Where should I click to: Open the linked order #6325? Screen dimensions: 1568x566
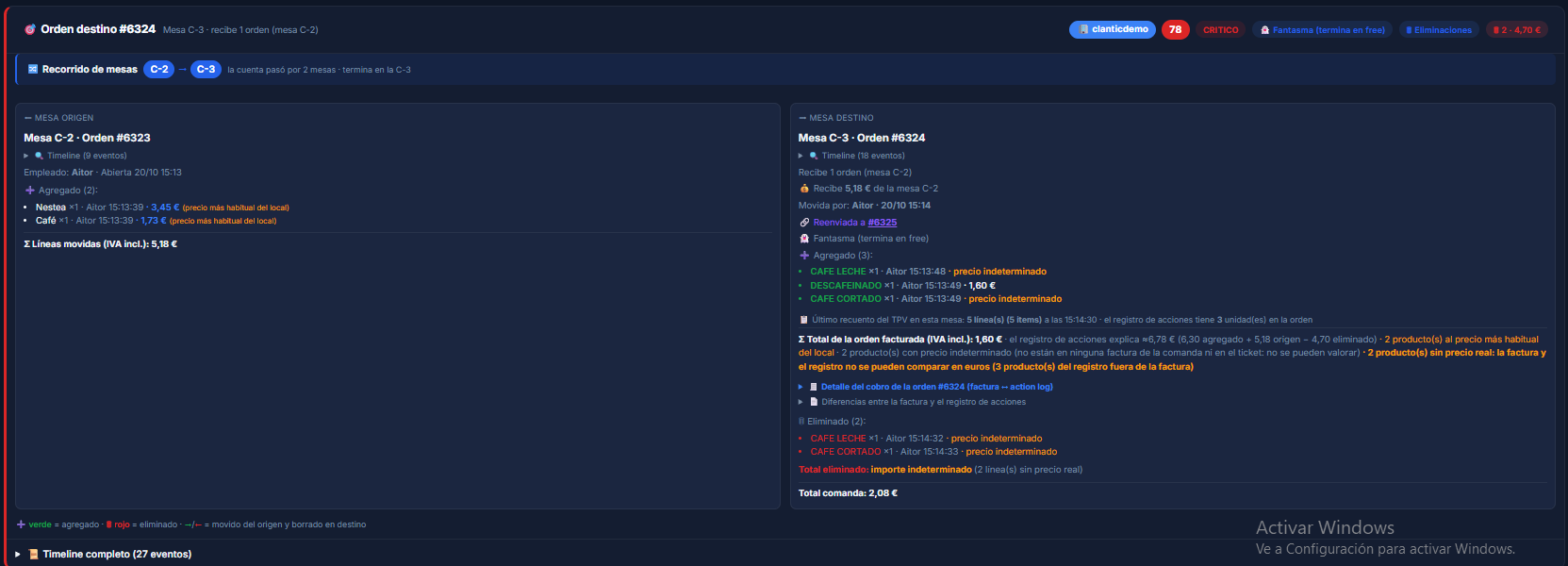click(883, 223)
